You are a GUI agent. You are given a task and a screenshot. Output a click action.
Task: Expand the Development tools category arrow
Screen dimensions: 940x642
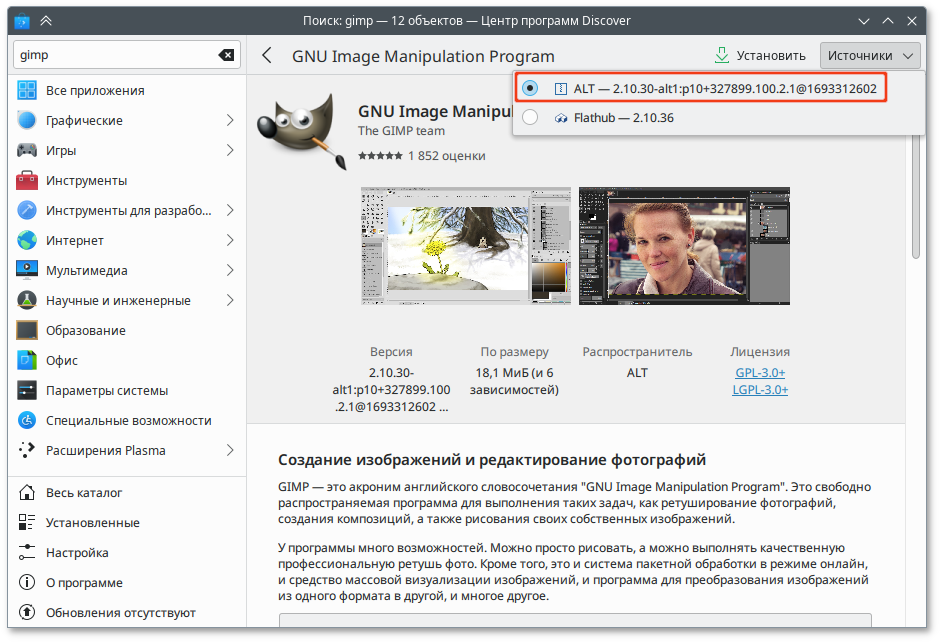(229, 211)
